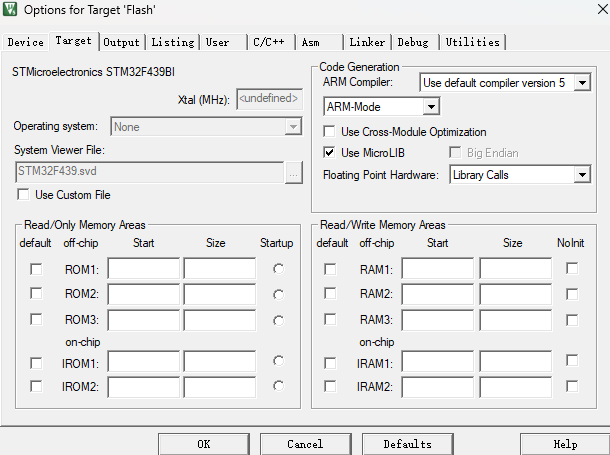610x455 pixels.
Task: Select the ROM1 Startup radio button
Action: tap(279, 269)
